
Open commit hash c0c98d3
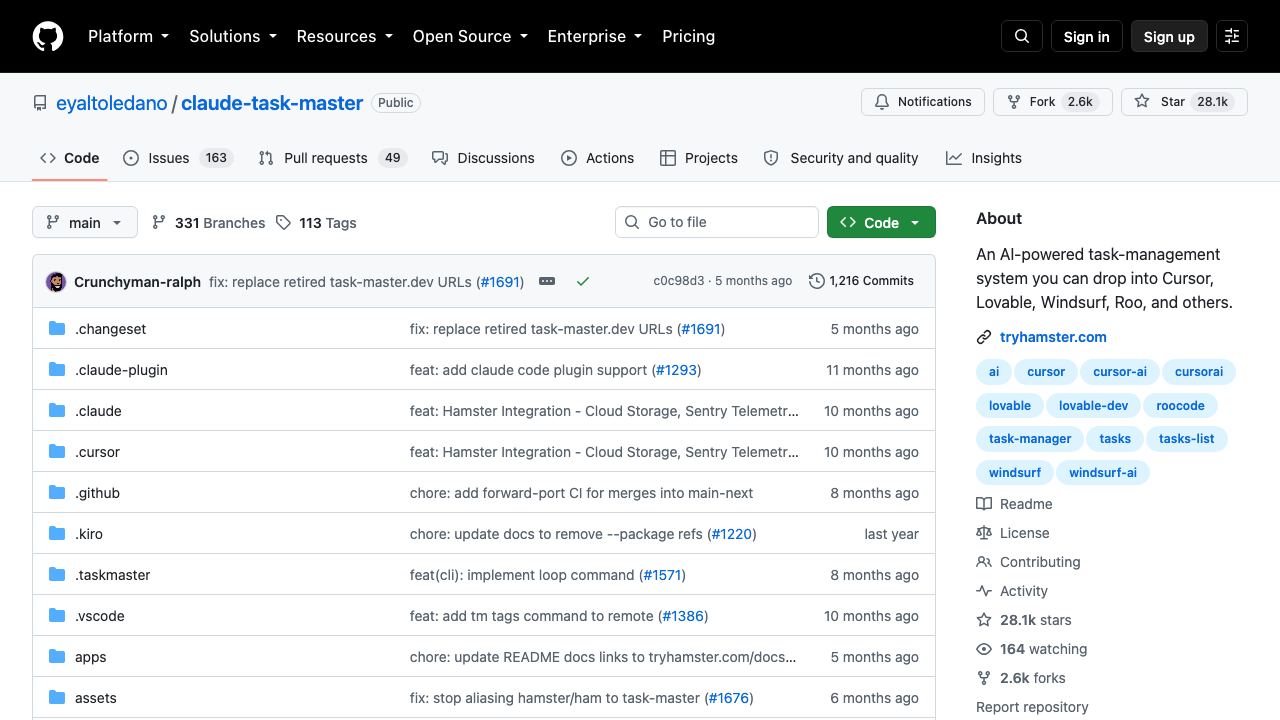[x=679, y=281]
